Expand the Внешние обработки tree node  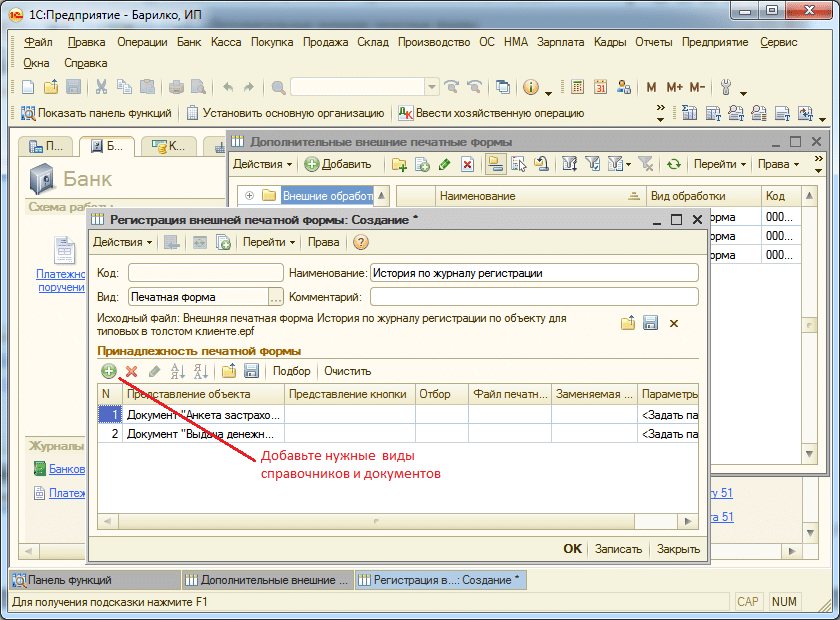[249, 196]
